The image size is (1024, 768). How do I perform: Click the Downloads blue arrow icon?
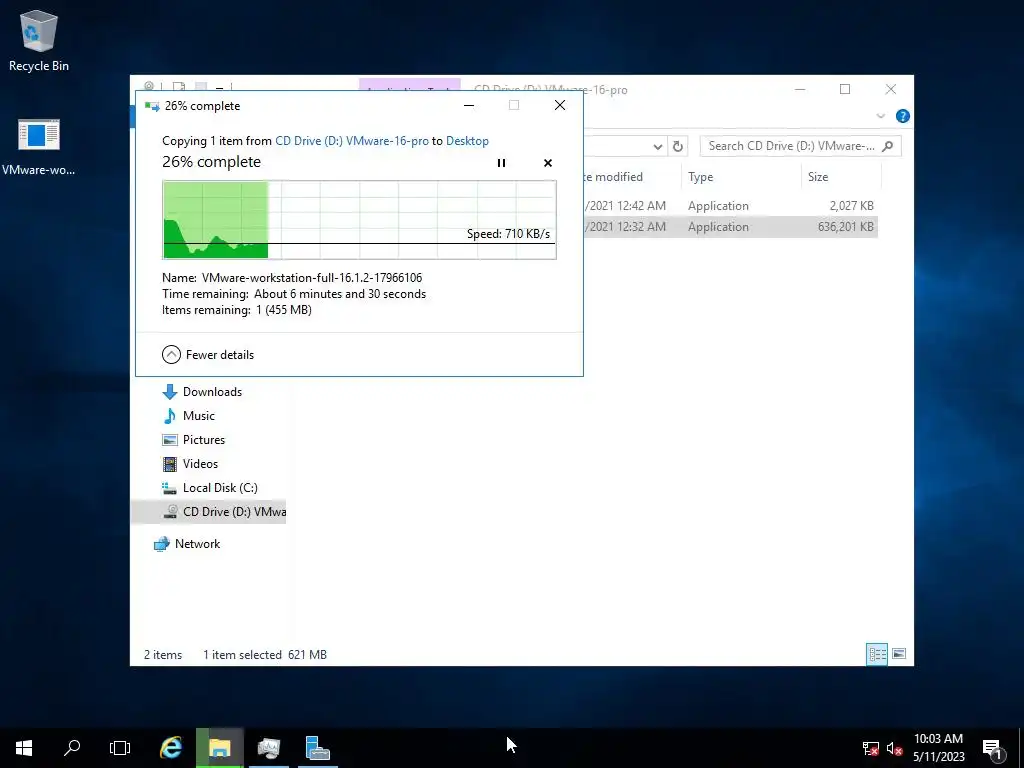[x=170, y=392]
